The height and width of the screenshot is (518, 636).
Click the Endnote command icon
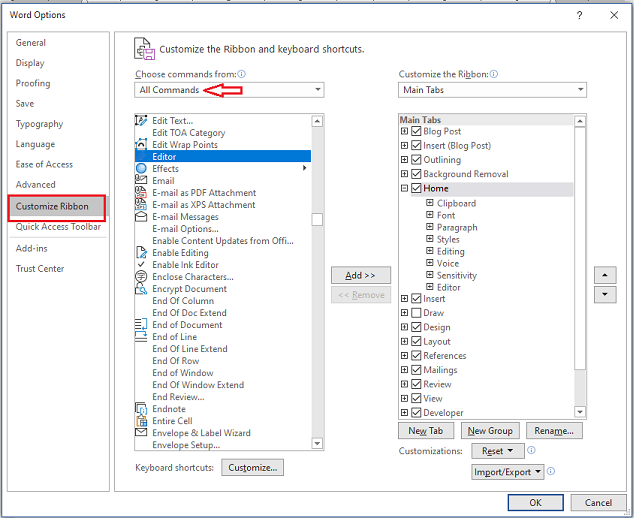(x=141, y=408)
